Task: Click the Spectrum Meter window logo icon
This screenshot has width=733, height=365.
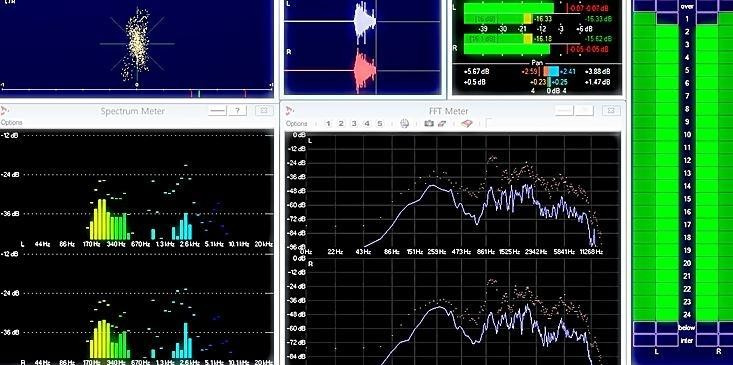Action: click(x=4, y=110)
